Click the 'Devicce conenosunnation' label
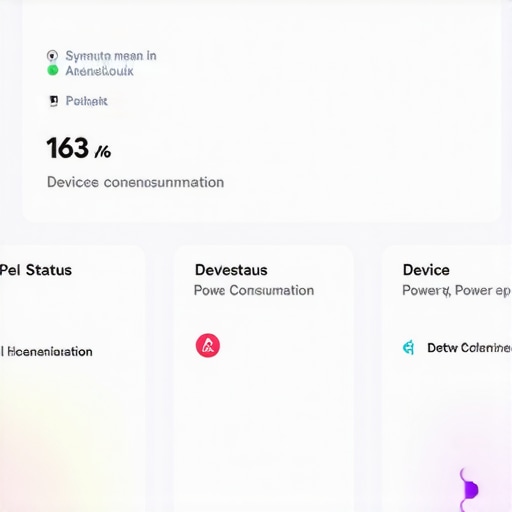The height and width of the screenshot is (512, 512). 135,182
